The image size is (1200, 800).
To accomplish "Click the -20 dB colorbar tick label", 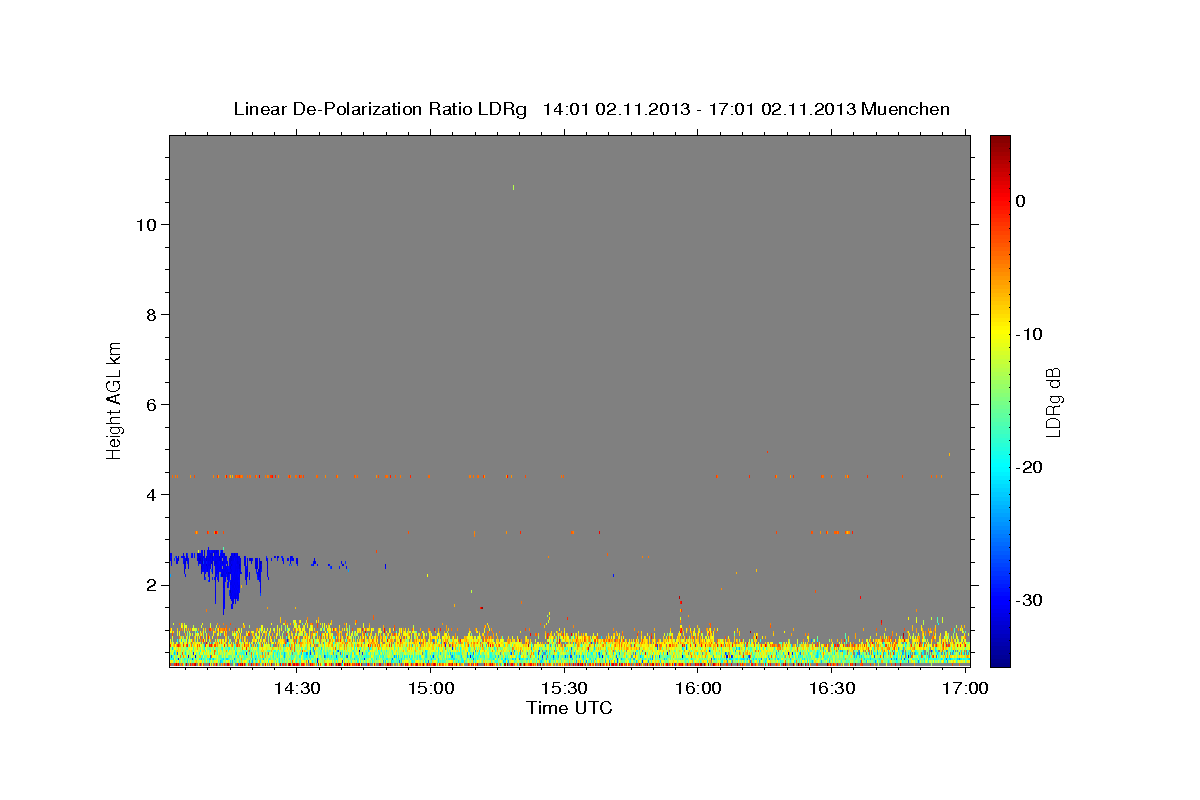I will 1030,467.
